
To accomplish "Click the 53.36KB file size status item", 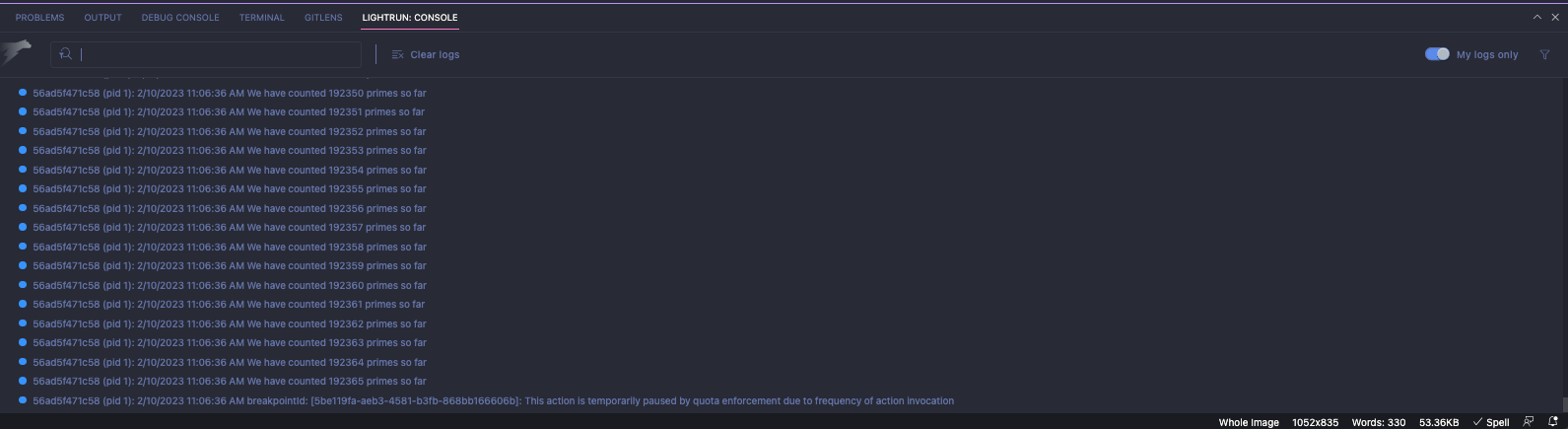I will pyautogui.click(x=1439, y=422).
